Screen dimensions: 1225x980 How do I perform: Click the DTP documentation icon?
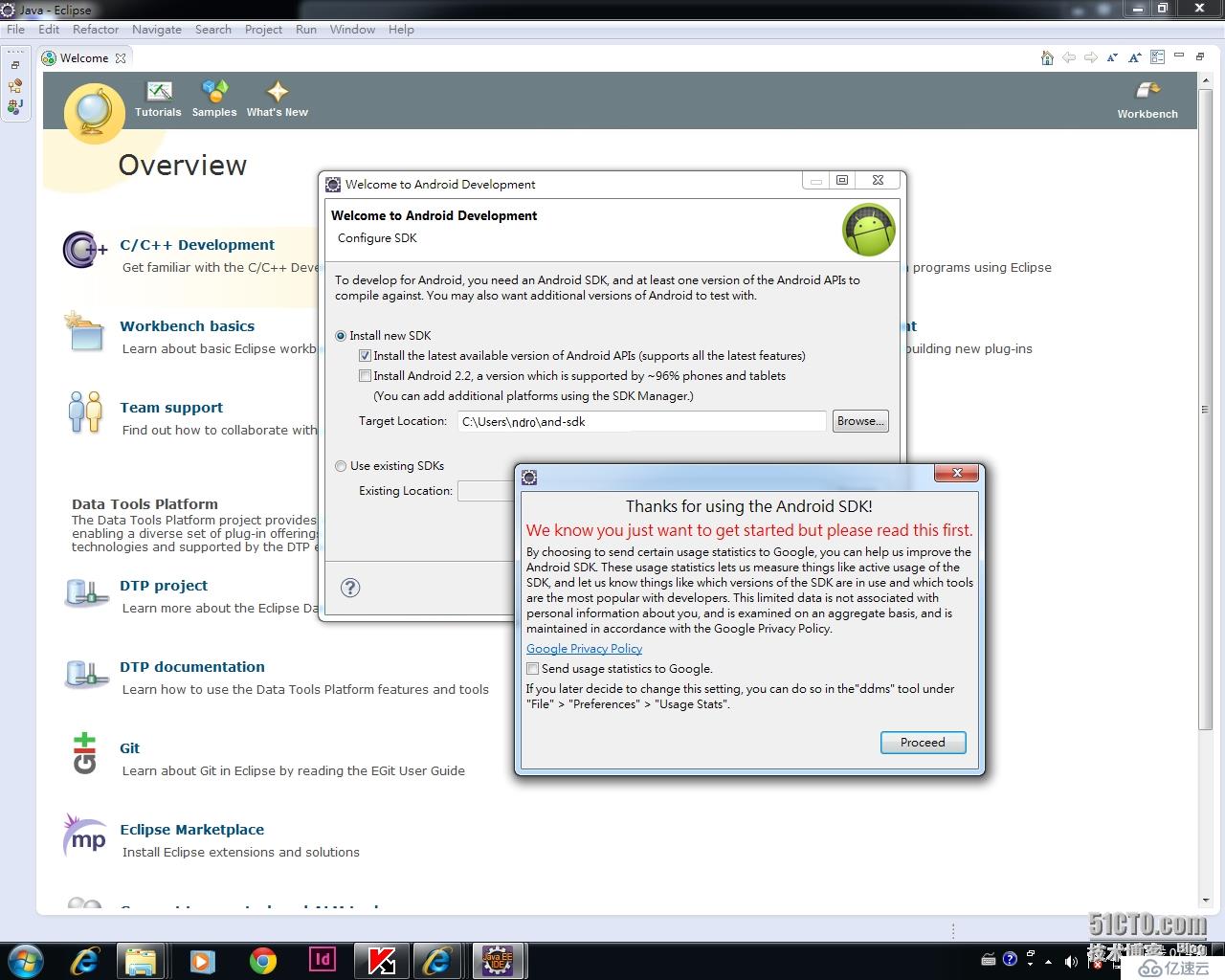86,675
